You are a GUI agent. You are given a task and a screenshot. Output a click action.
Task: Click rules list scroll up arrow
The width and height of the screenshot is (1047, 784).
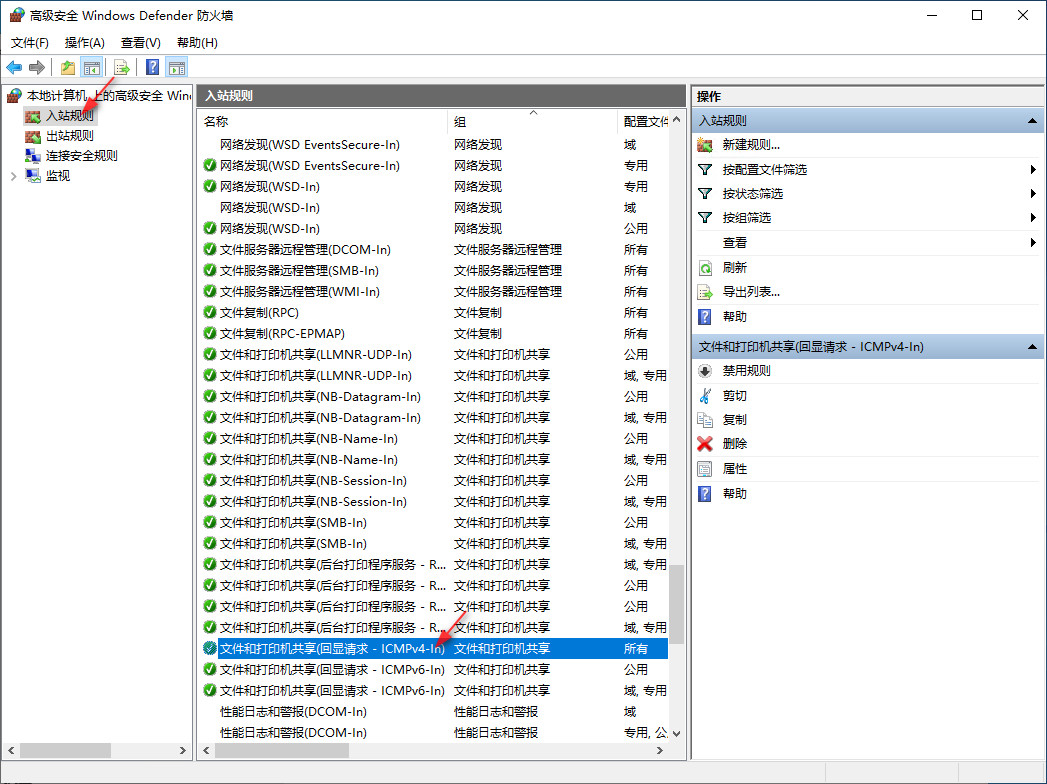tap(676, 120)
